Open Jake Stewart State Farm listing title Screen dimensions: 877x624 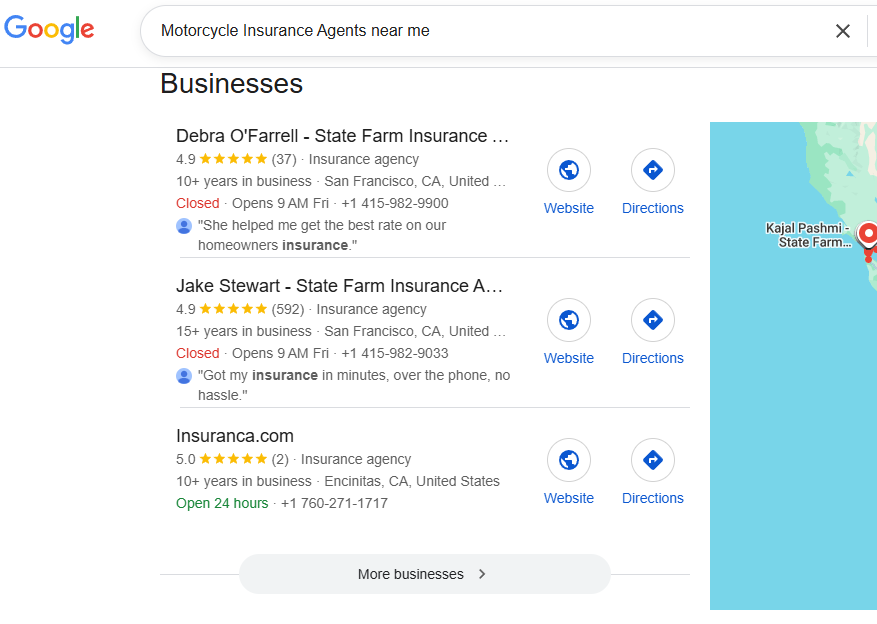coord(339,286)
